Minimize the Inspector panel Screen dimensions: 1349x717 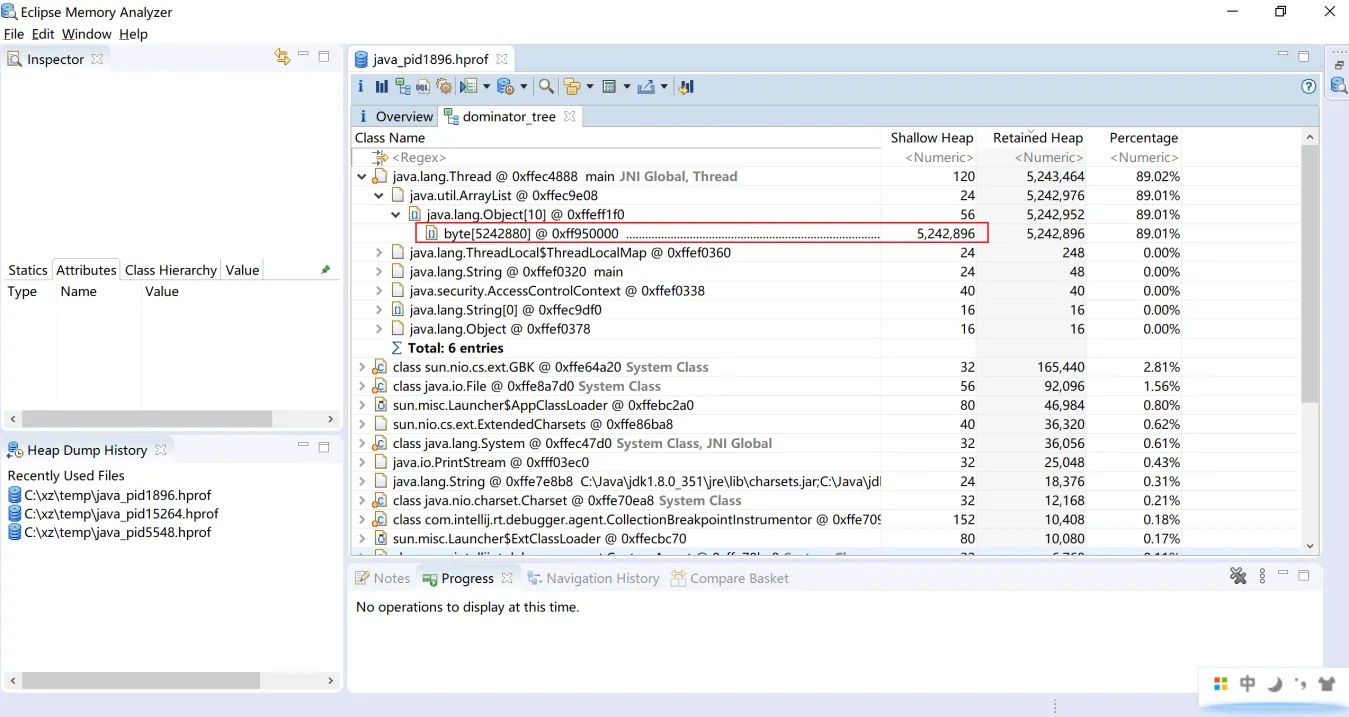(303, 56)
